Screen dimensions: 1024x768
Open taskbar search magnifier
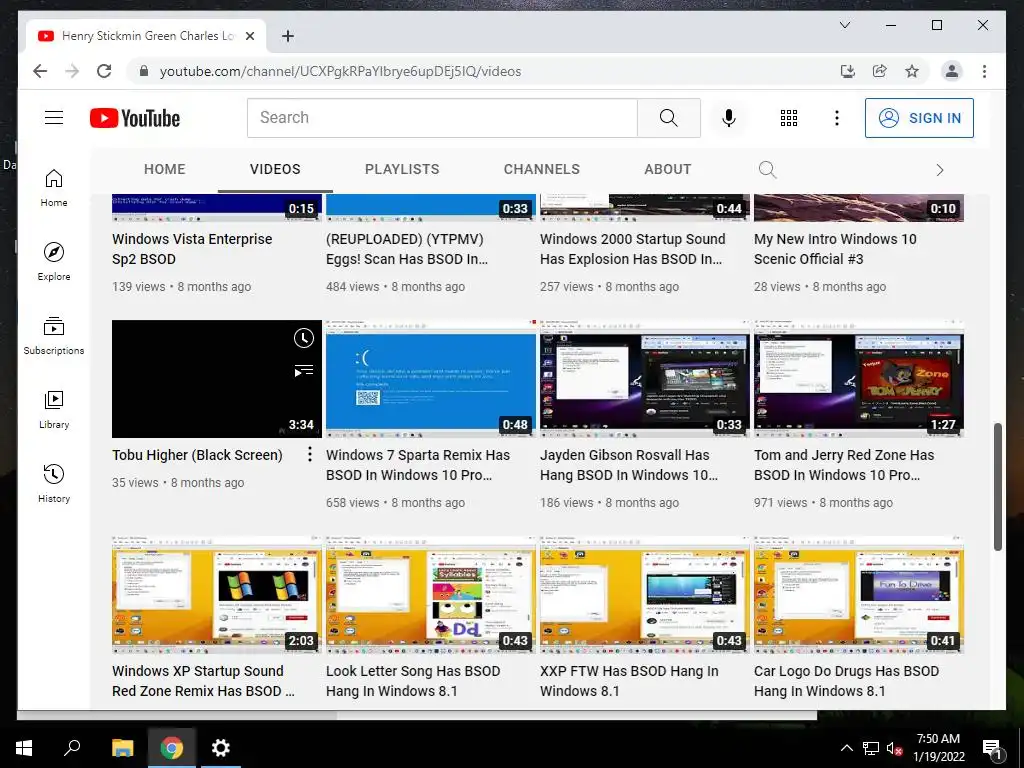click(72, 748)
